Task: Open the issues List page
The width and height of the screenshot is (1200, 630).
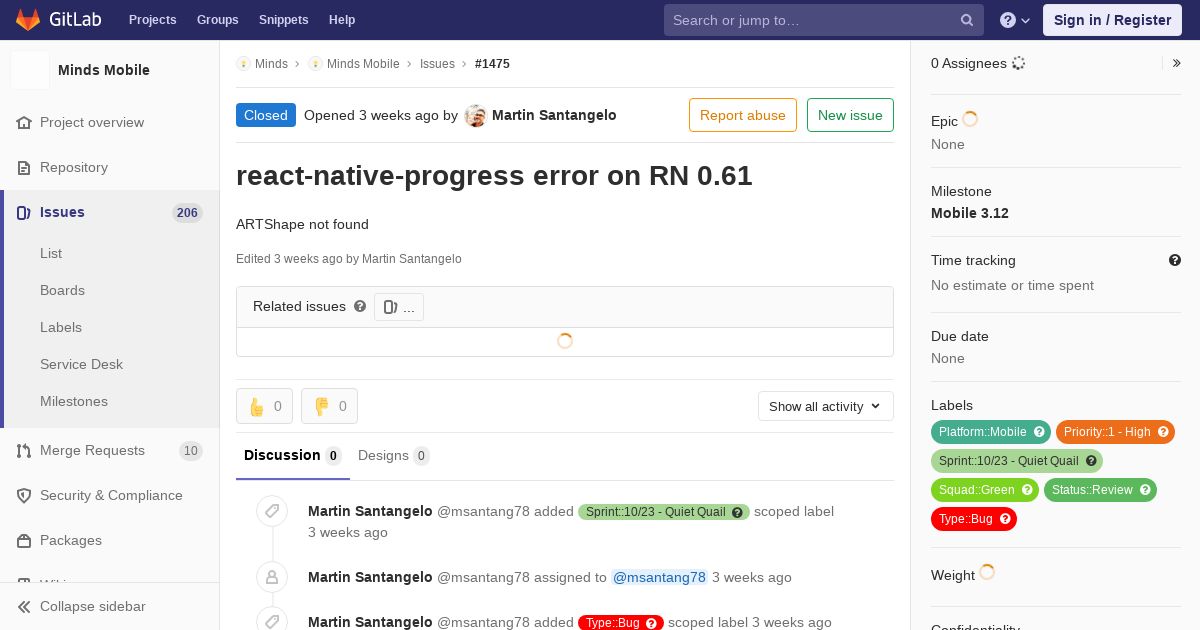Action: (51, 253)
